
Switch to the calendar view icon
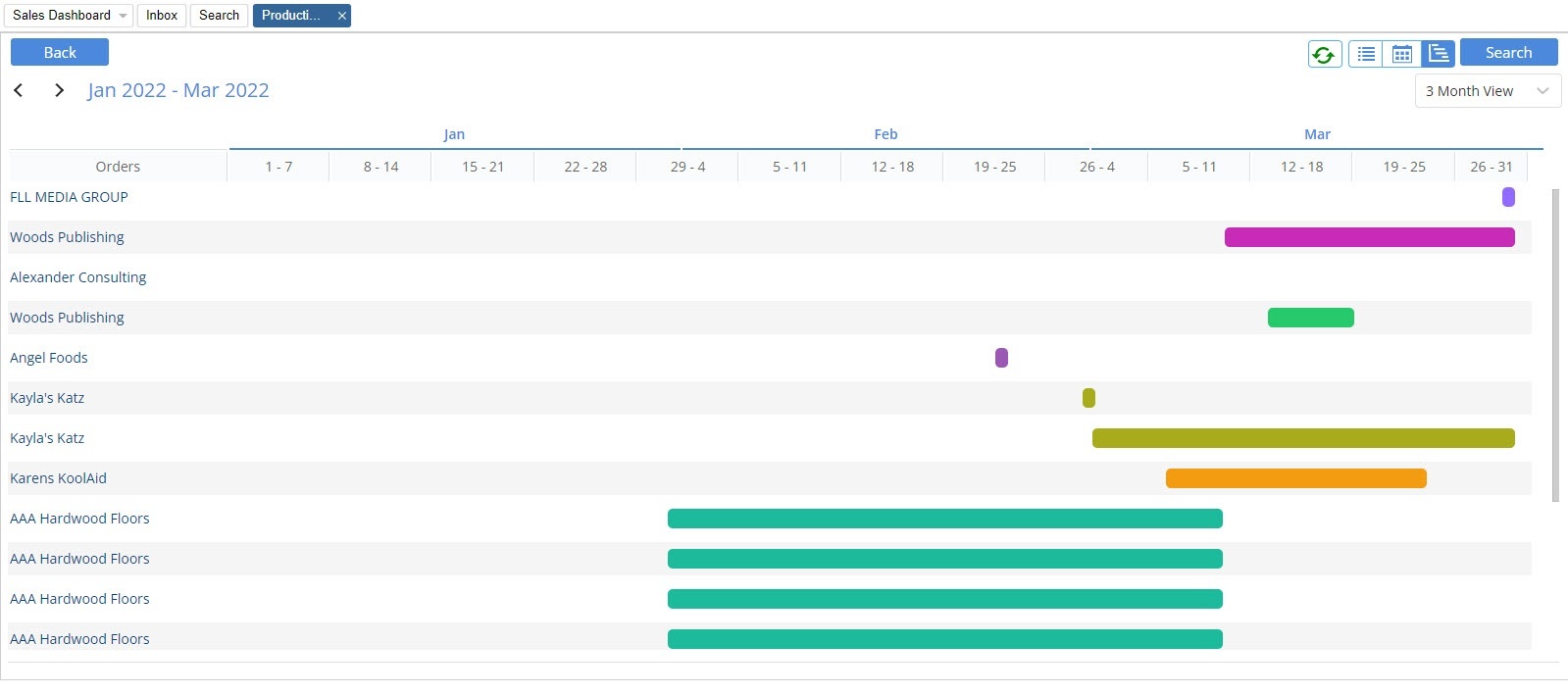[1402, 54]
